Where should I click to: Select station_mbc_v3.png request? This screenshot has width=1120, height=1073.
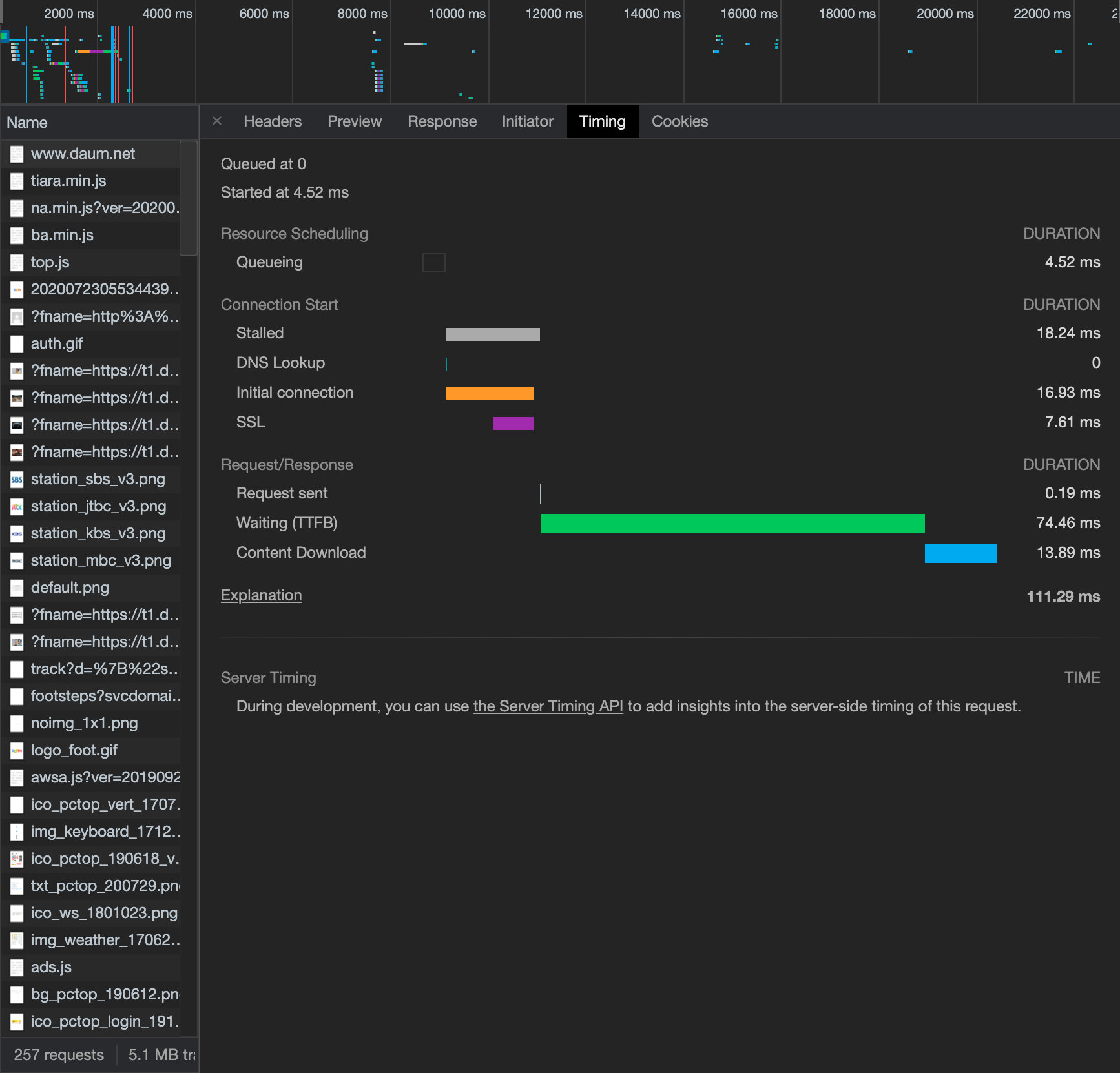(90, 560)
